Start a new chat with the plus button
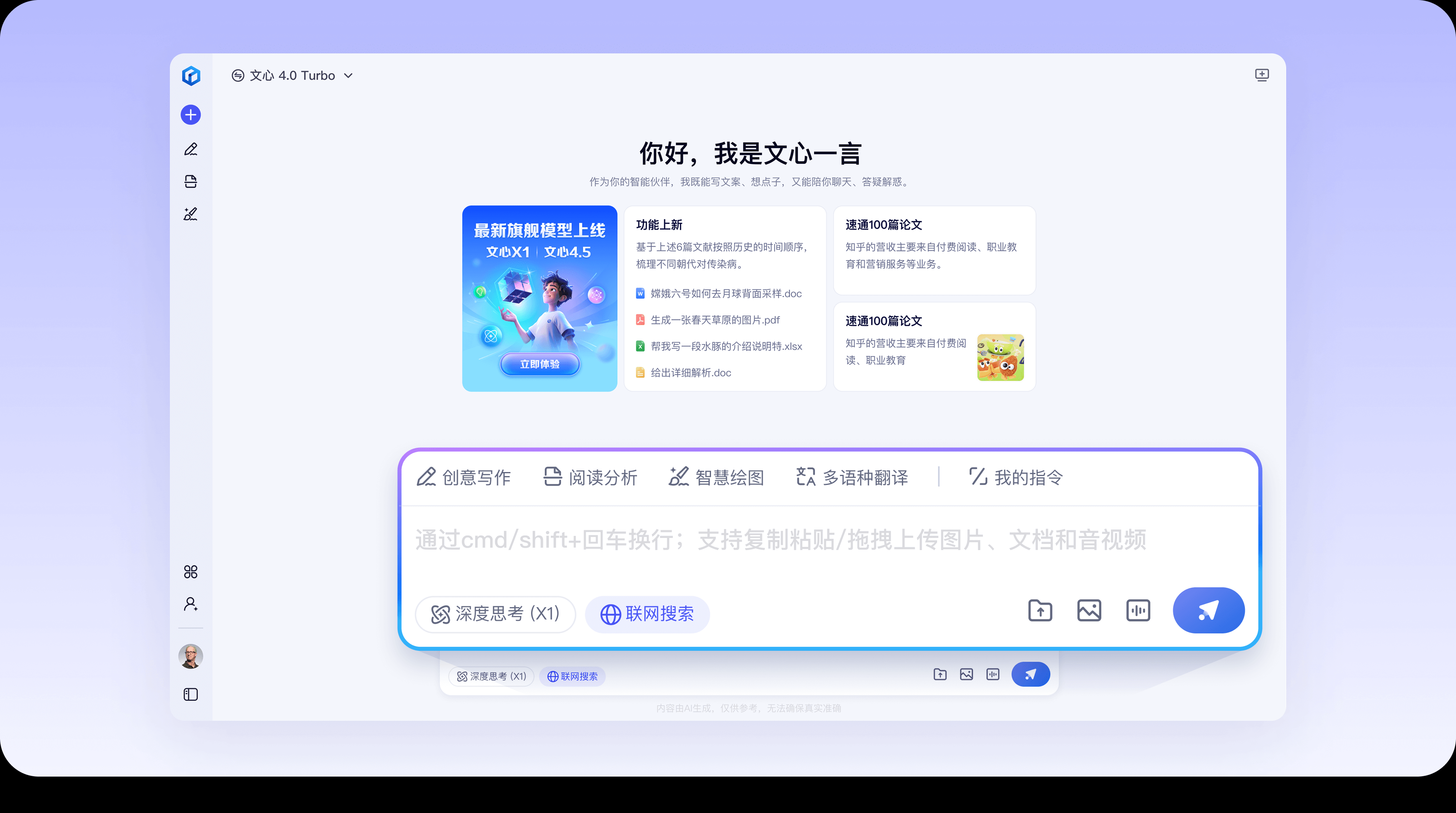1456x813 pixels. pos(190,115)
